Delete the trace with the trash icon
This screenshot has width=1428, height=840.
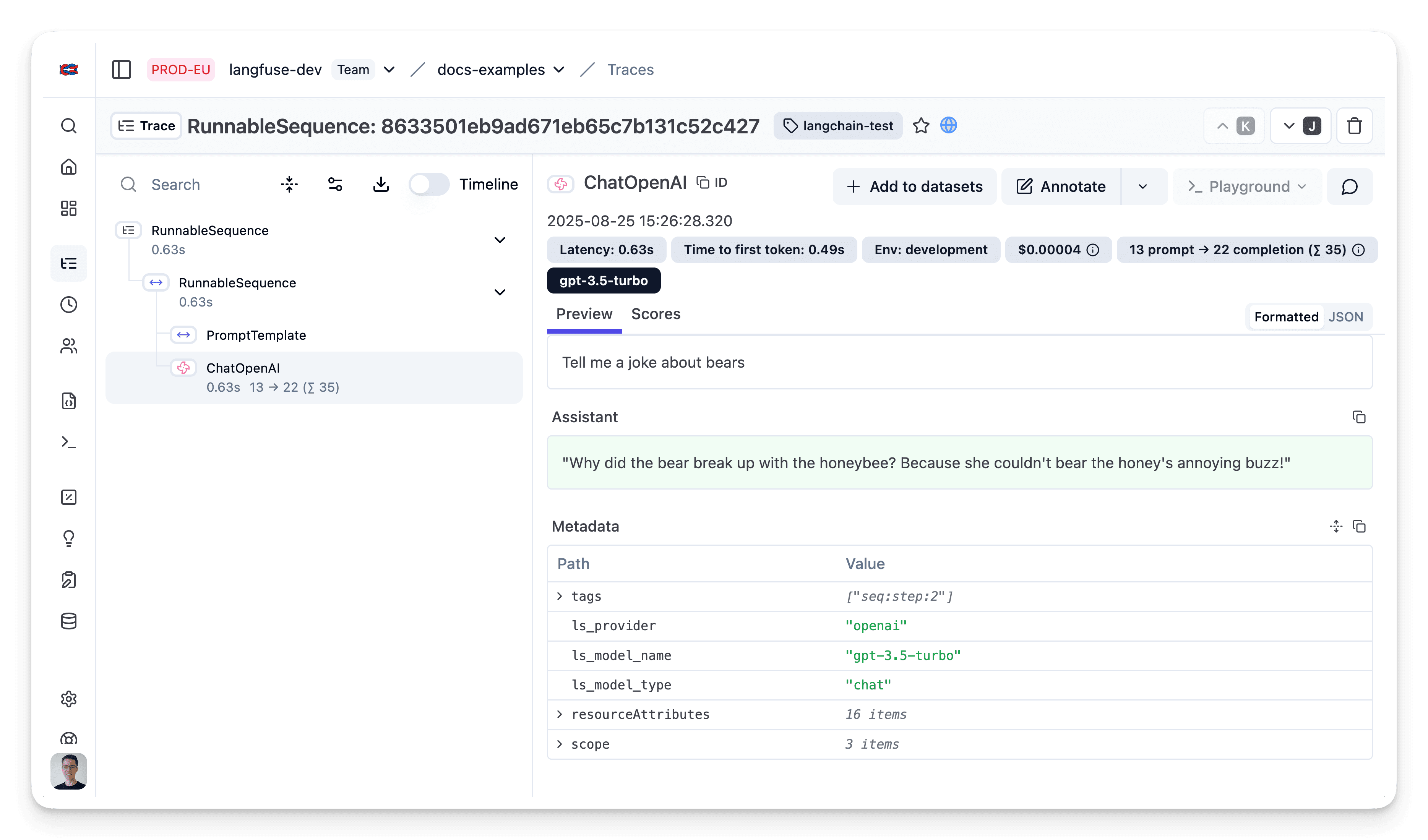point(1354,126)
